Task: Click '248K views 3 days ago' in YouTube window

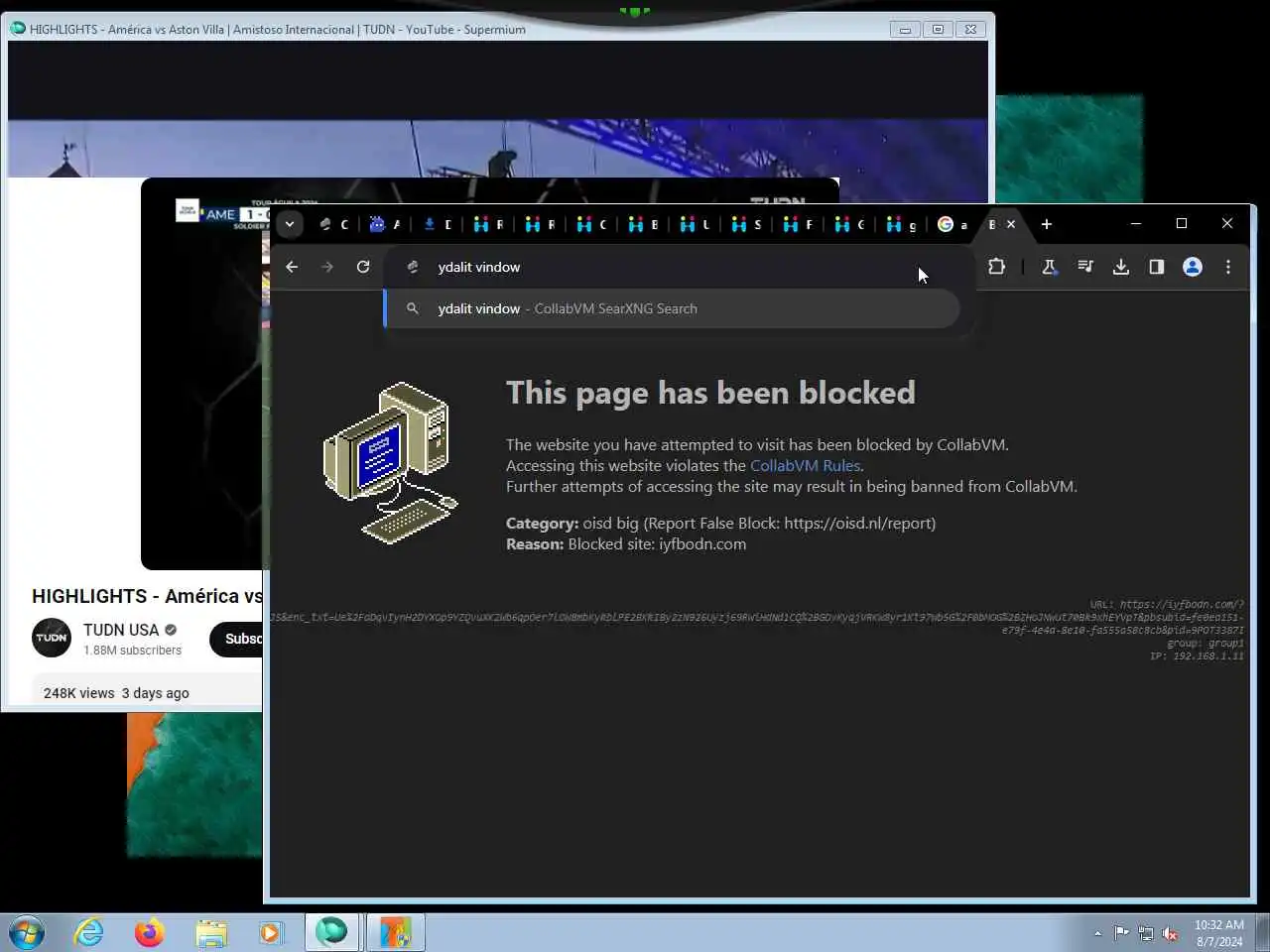Action: [x=116, y=693]
